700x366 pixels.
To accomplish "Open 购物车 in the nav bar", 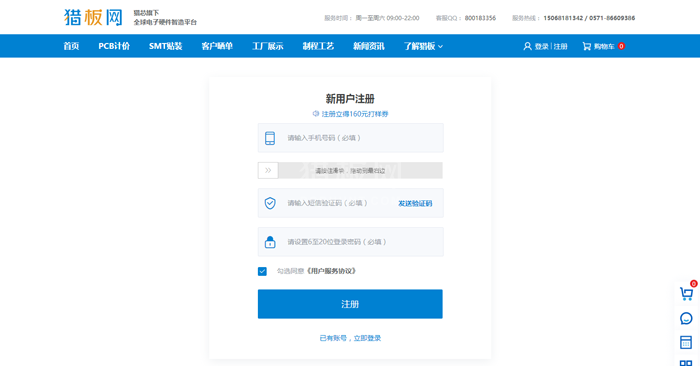I will pos(604,46).
